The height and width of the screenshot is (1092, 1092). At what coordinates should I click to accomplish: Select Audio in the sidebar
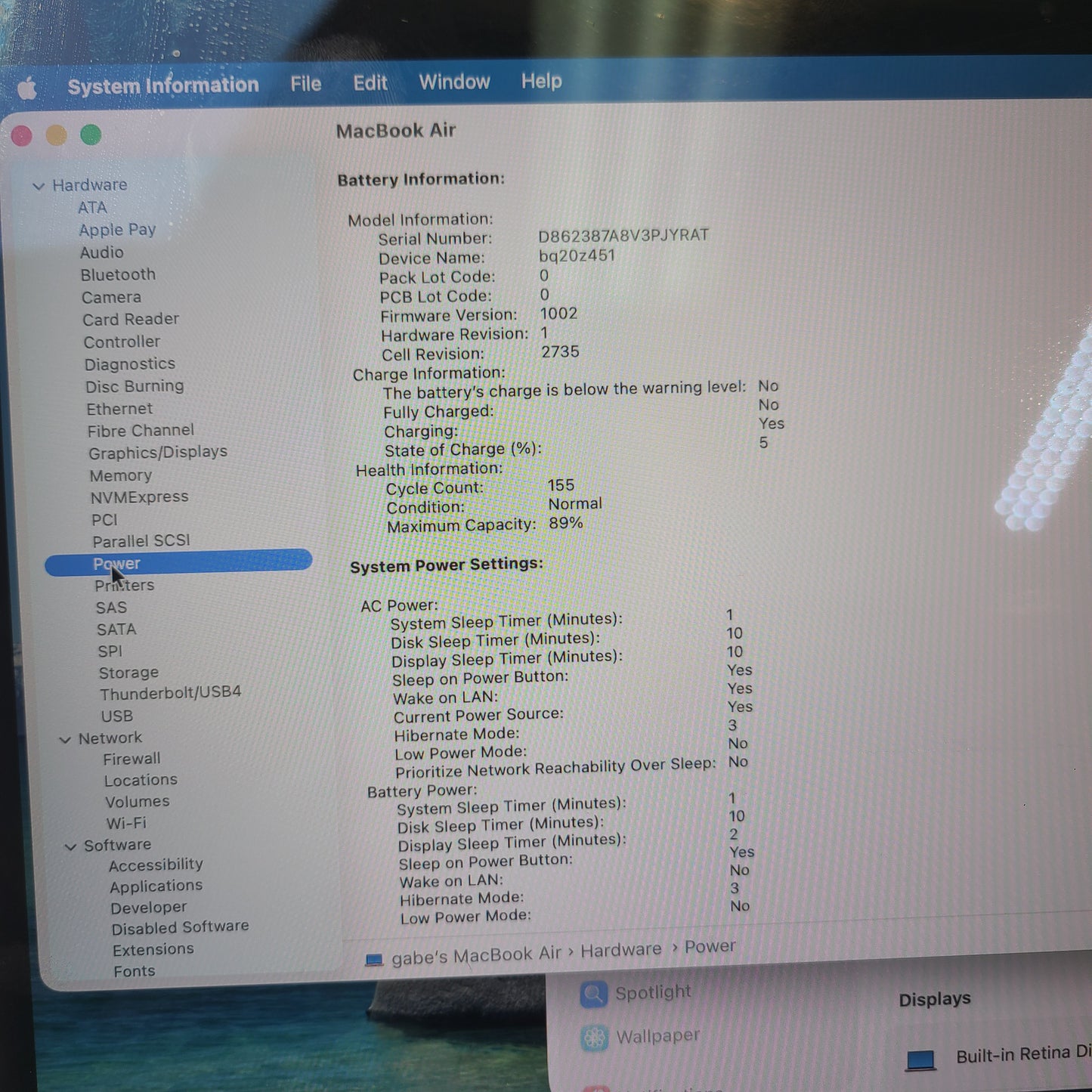click(101, 252)
